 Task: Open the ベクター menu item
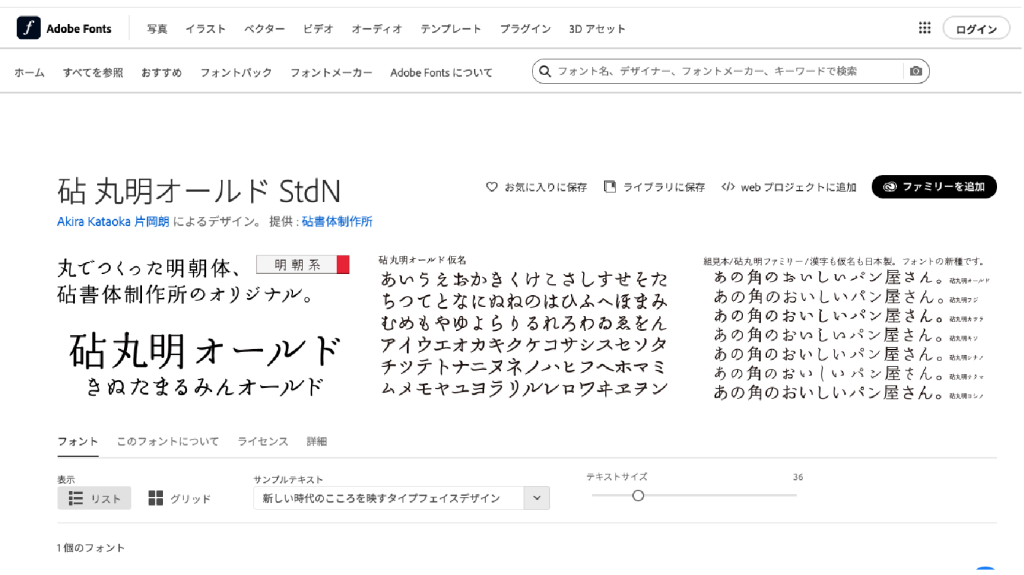click(264, 29)
